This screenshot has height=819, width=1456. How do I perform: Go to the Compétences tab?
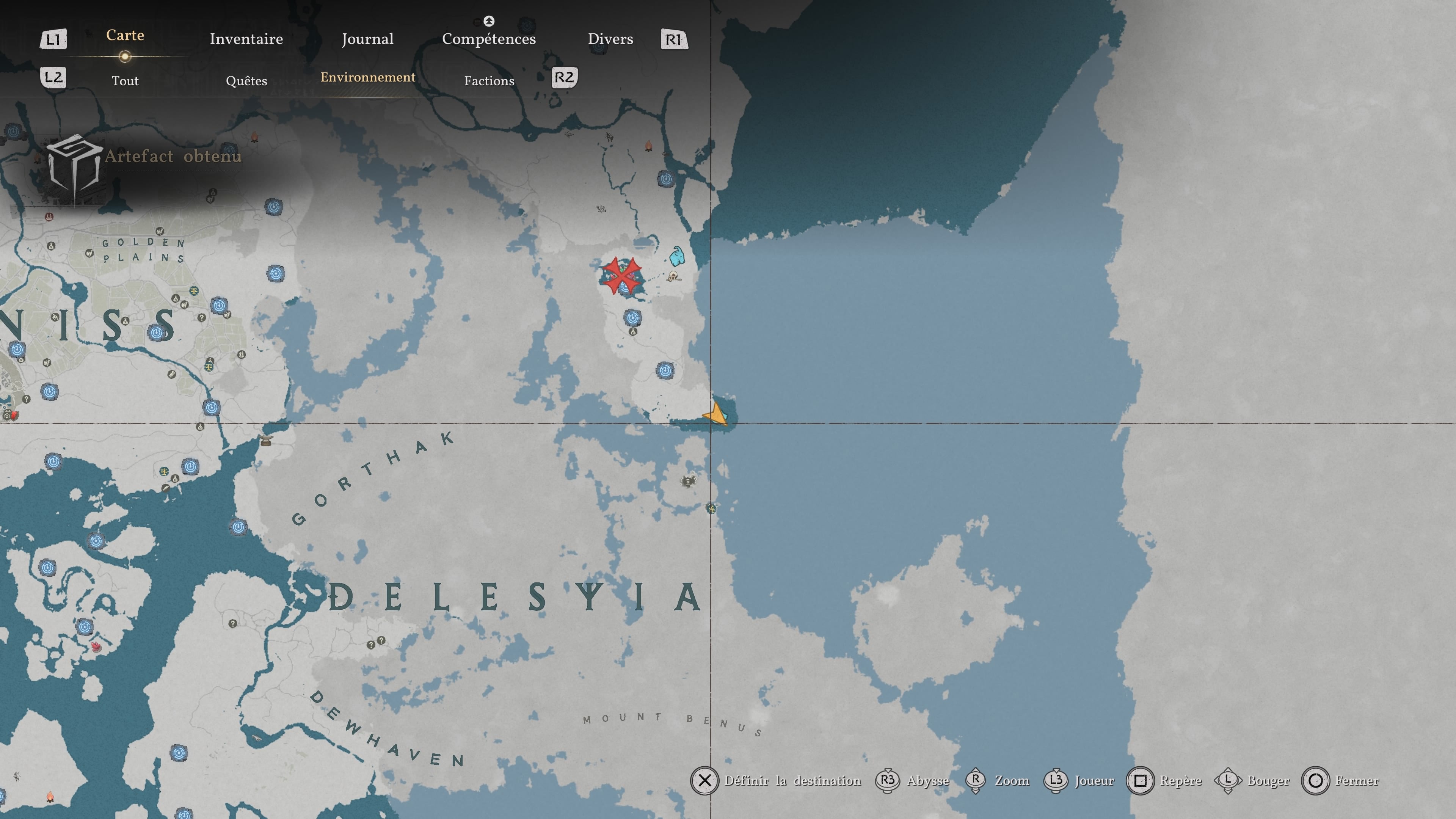(x=489, y=39)
